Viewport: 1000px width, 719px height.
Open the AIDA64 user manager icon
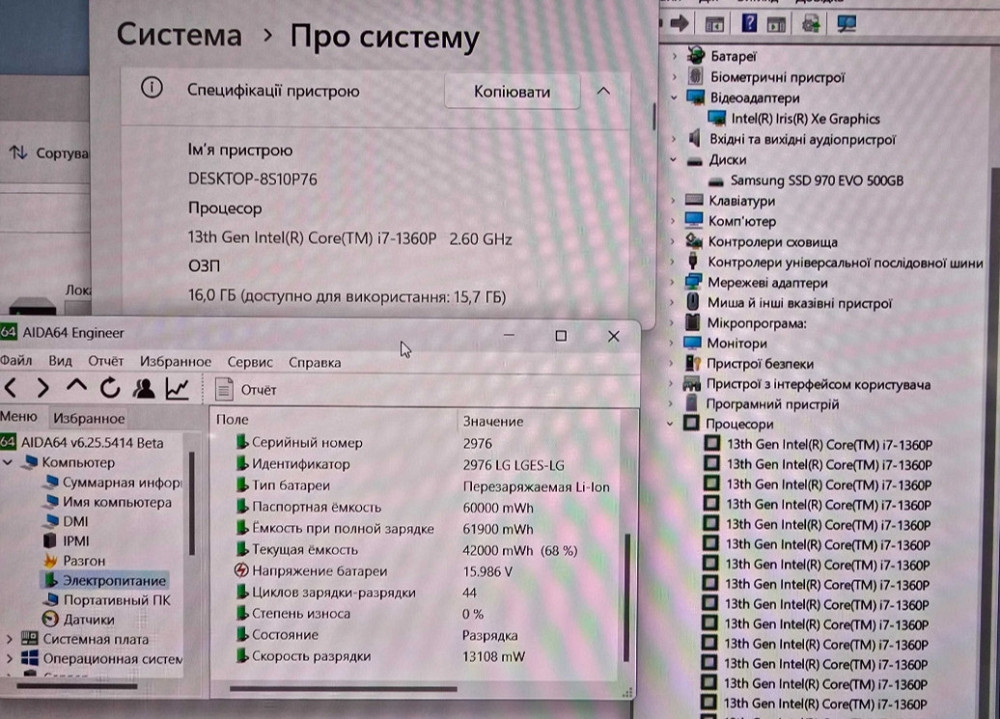coord(144,388)
